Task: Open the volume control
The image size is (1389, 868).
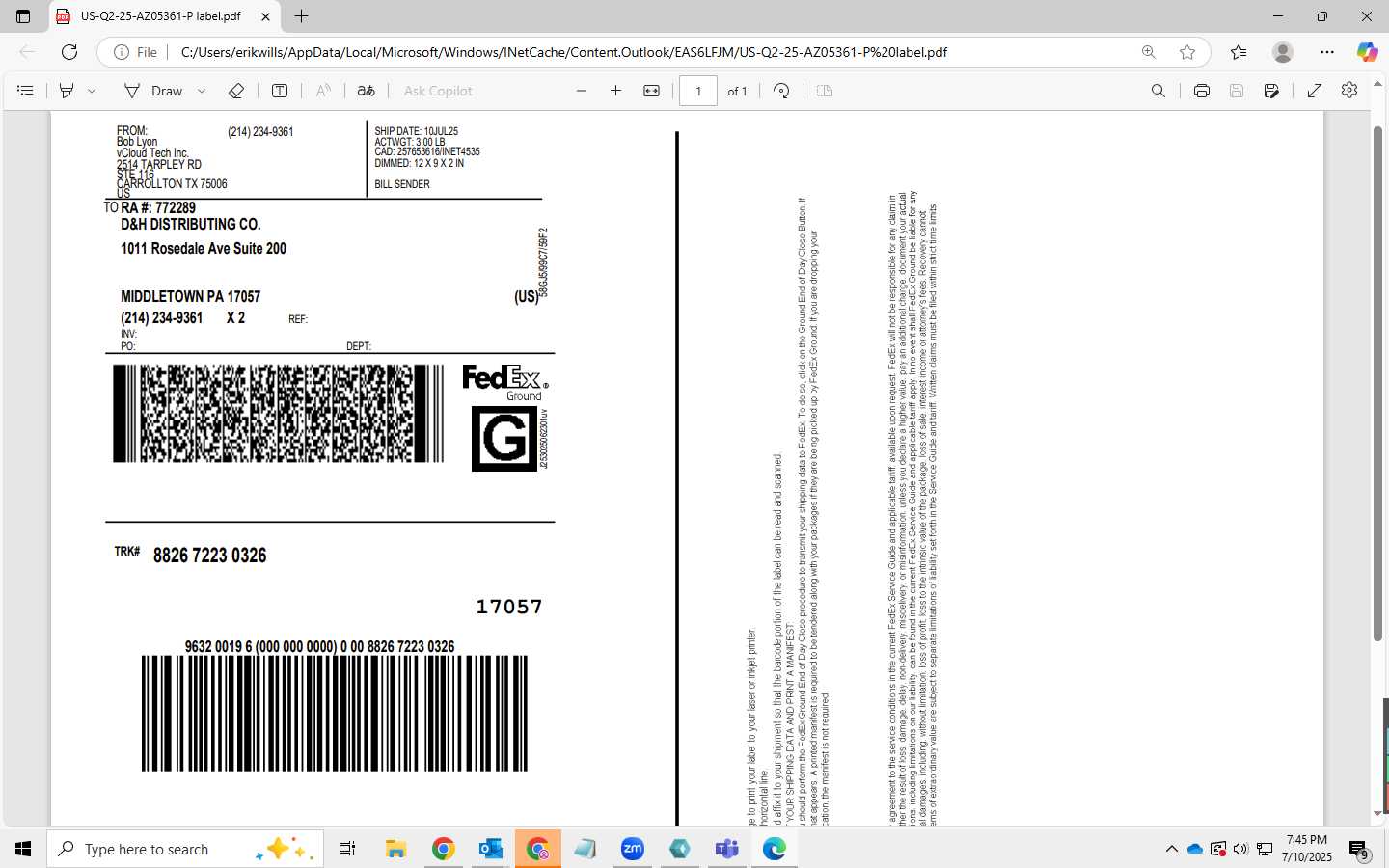Action: tap(1240, 849)
